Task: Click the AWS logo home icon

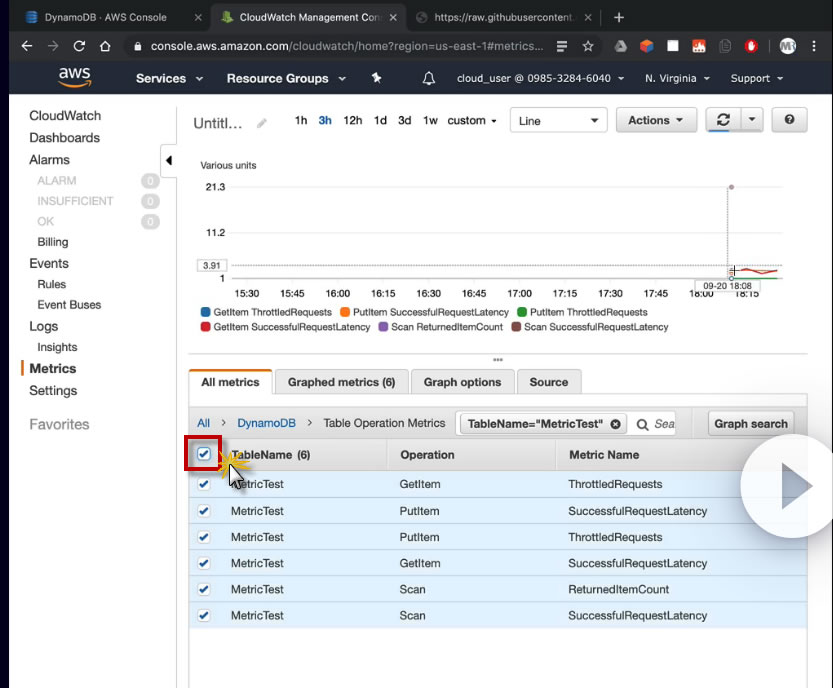Action: tap(75, 78)
